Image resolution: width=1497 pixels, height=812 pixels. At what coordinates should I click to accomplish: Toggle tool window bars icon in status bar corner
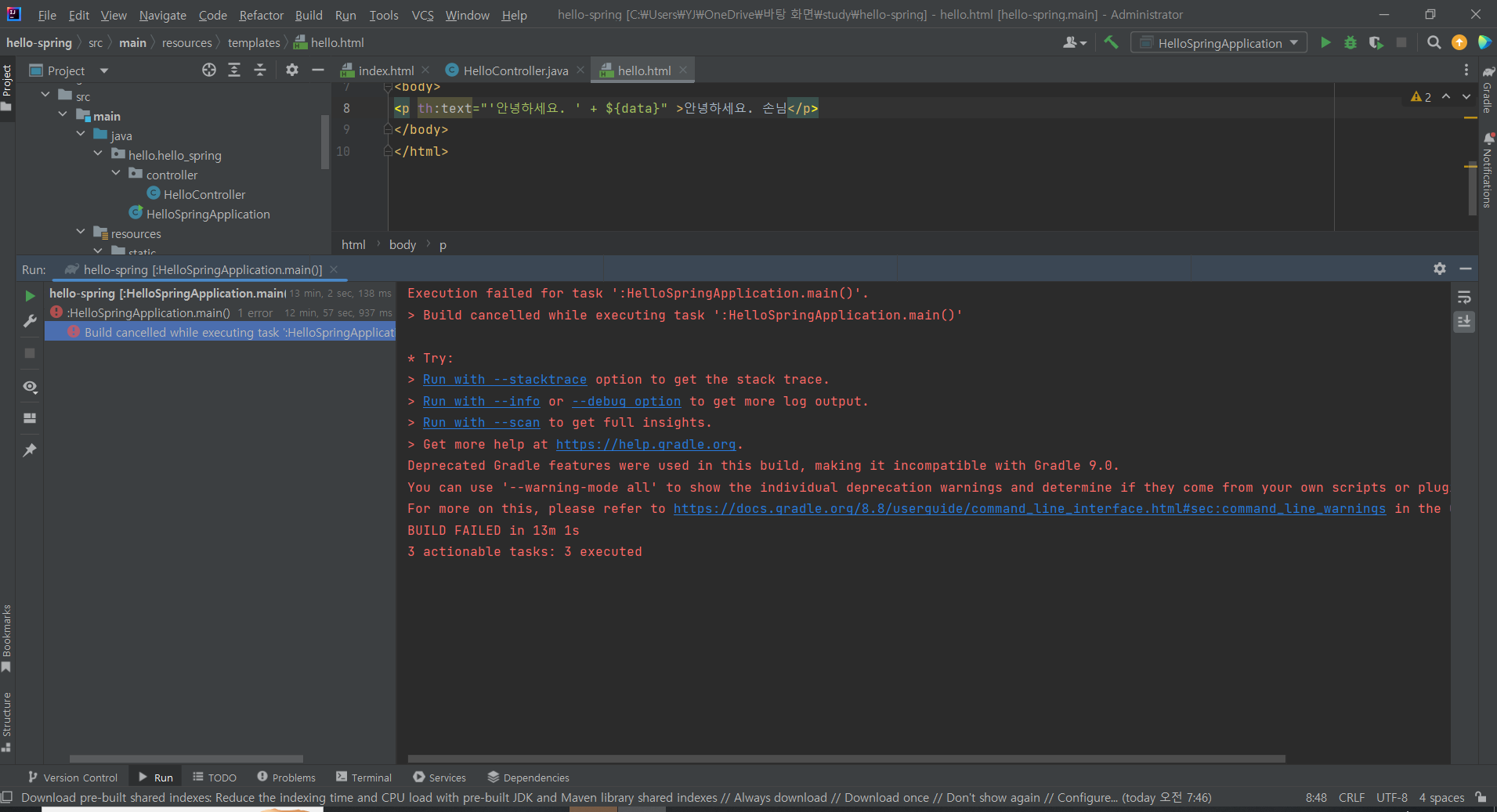click(x=7, y=797)
